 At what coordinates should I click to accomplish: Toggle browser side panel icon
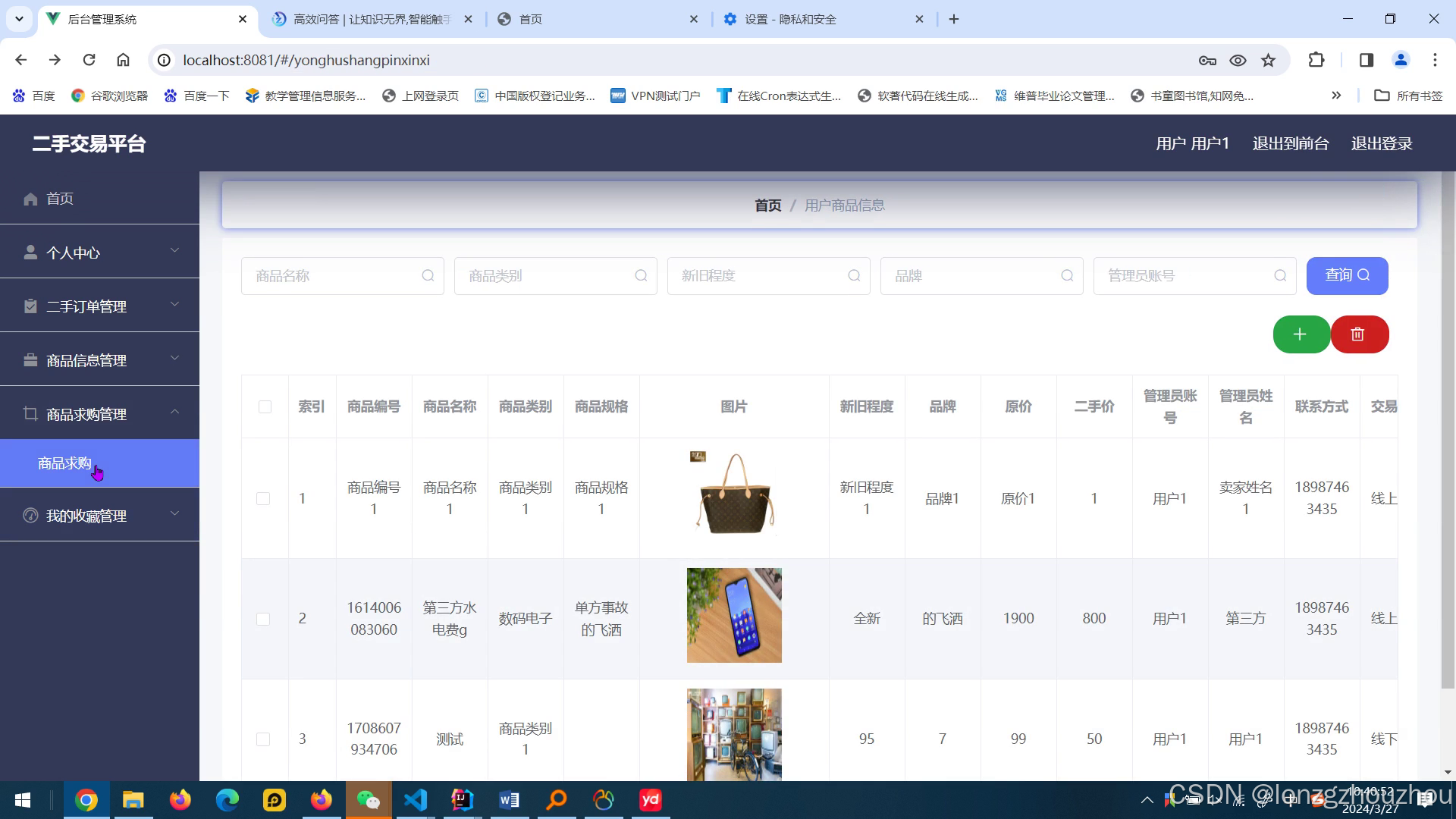(x=1366, y=60)
